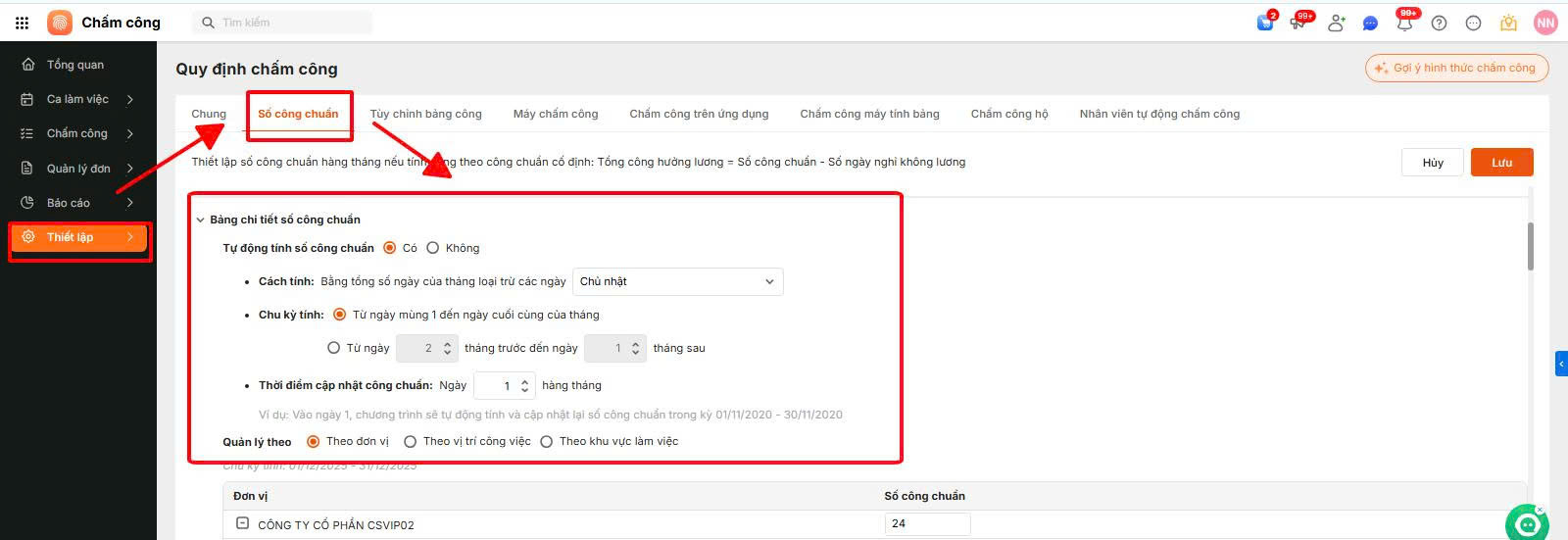Click the help question mark icon
Screen dimensions: 1568x540
(1439, 24)
